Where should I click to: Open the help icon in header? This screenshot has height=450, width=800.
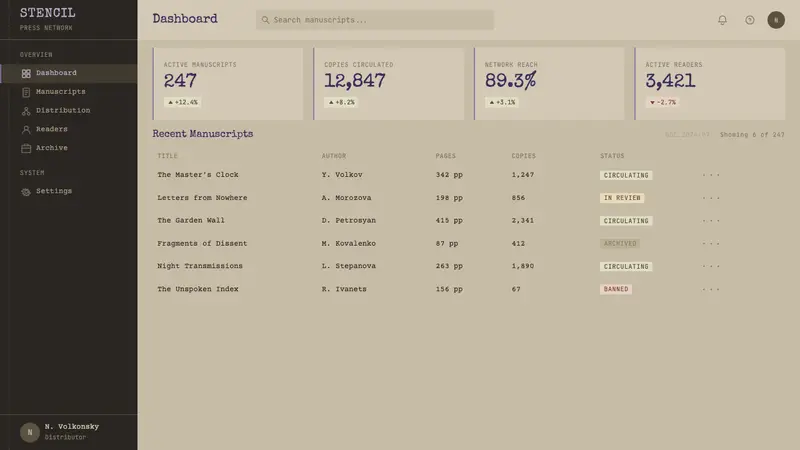click(x=749, y=20)
